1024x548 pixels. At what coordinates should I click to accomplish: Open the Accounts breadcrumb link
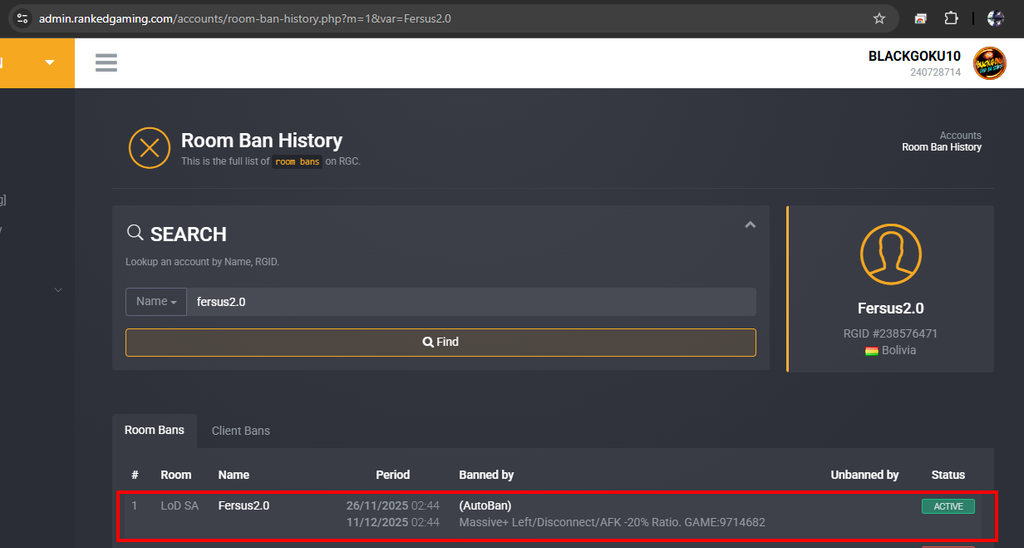click(960, 135)
